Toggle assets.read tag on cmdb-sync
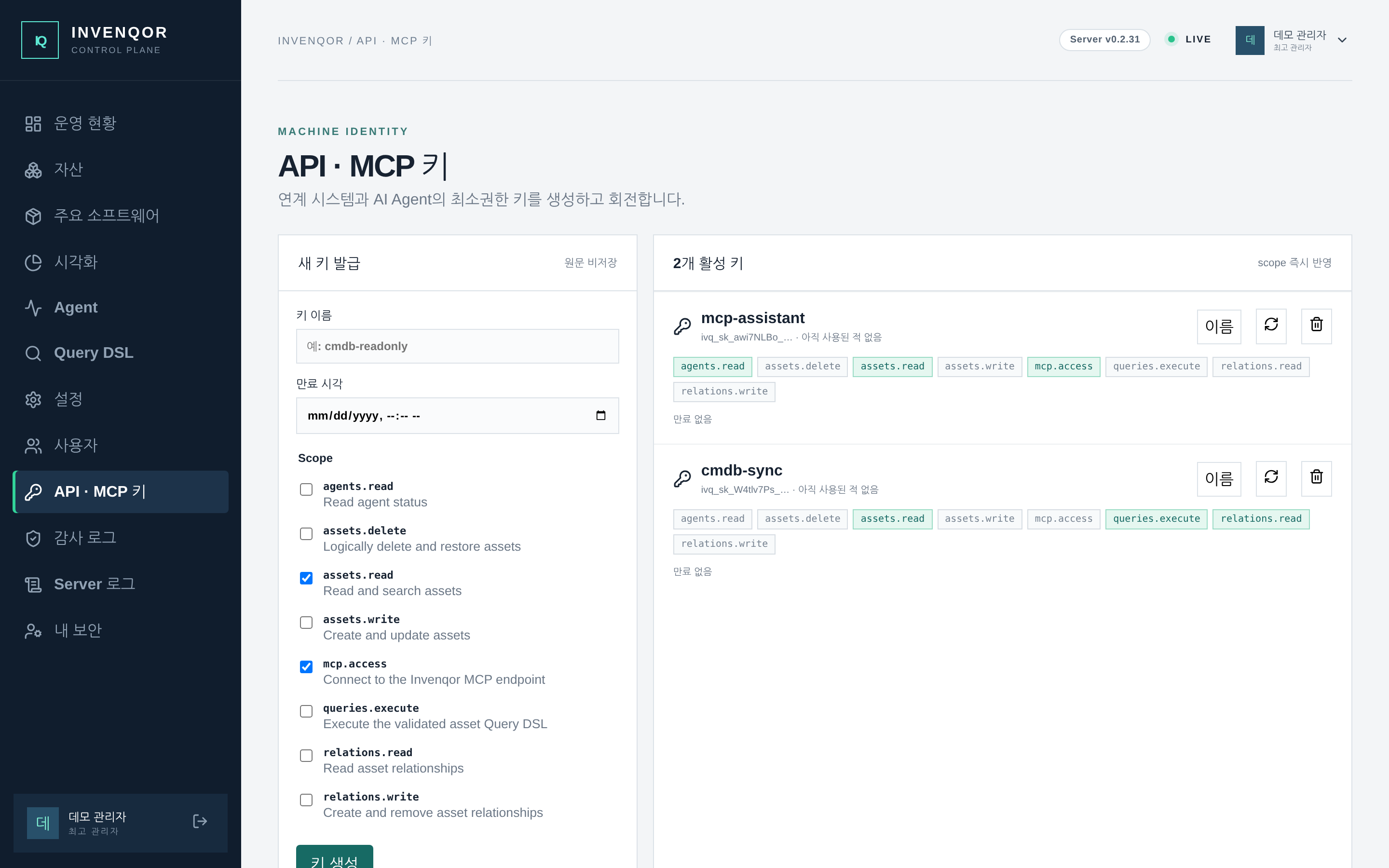1389x868 pixels. (x=893, y=519)
